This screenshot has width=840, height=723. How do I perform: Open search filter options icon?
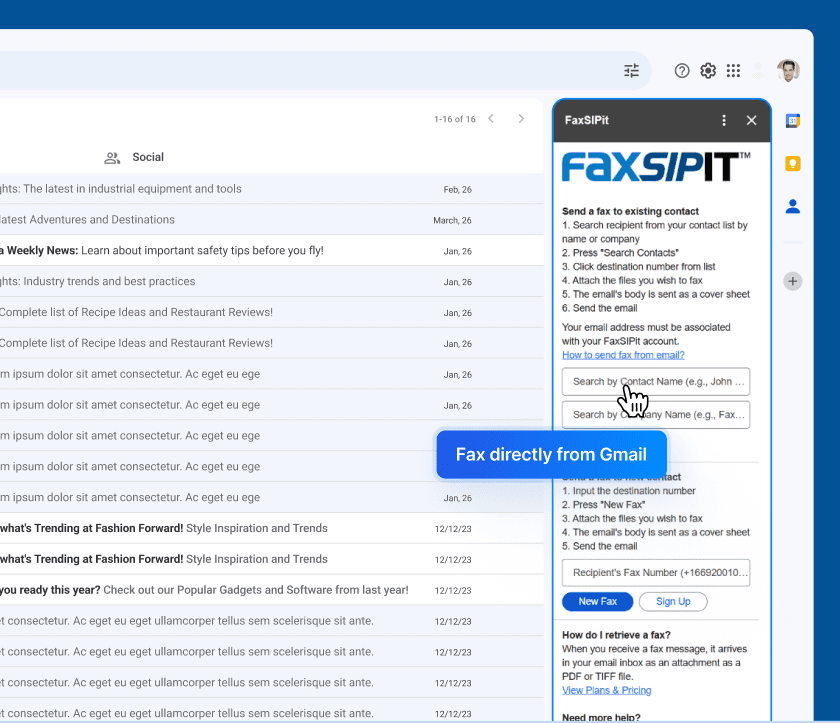(x=632, y=70)
